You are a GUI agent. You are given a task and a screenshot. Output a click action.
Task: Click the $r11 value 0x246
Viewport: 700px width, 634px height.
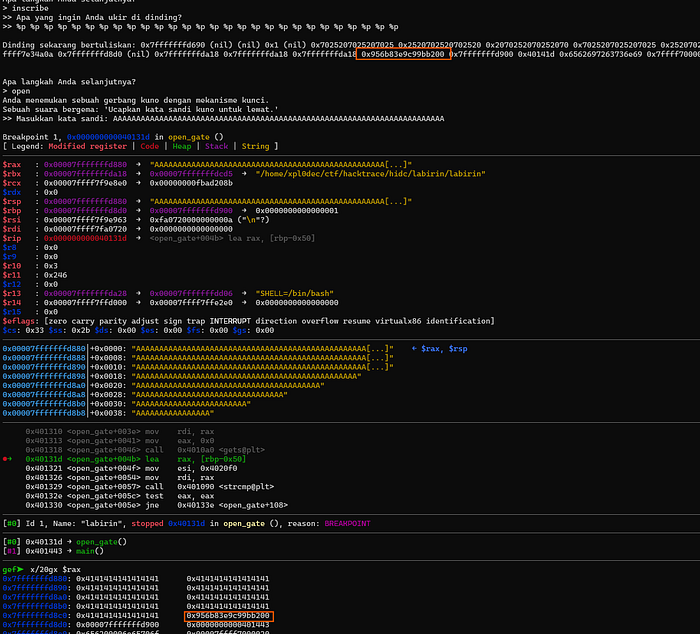pyautogui.click(x=55, y=275)
